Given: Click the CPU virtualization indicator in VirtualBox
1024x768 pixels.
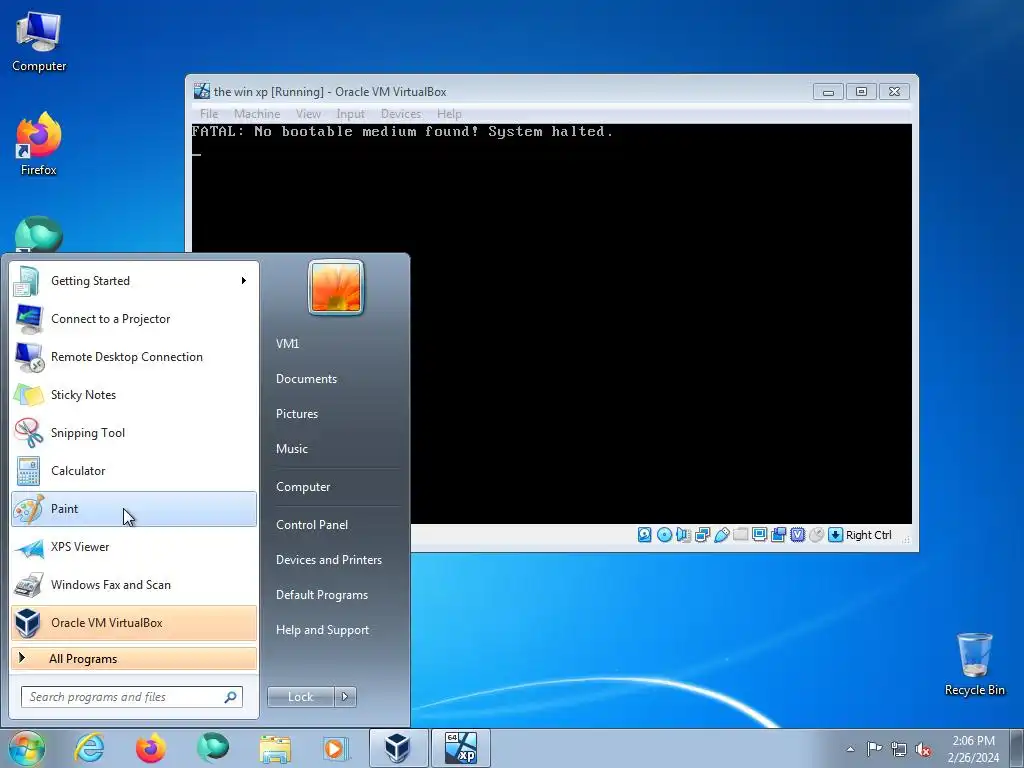Looking at the screenshot, I should point(797,535).
